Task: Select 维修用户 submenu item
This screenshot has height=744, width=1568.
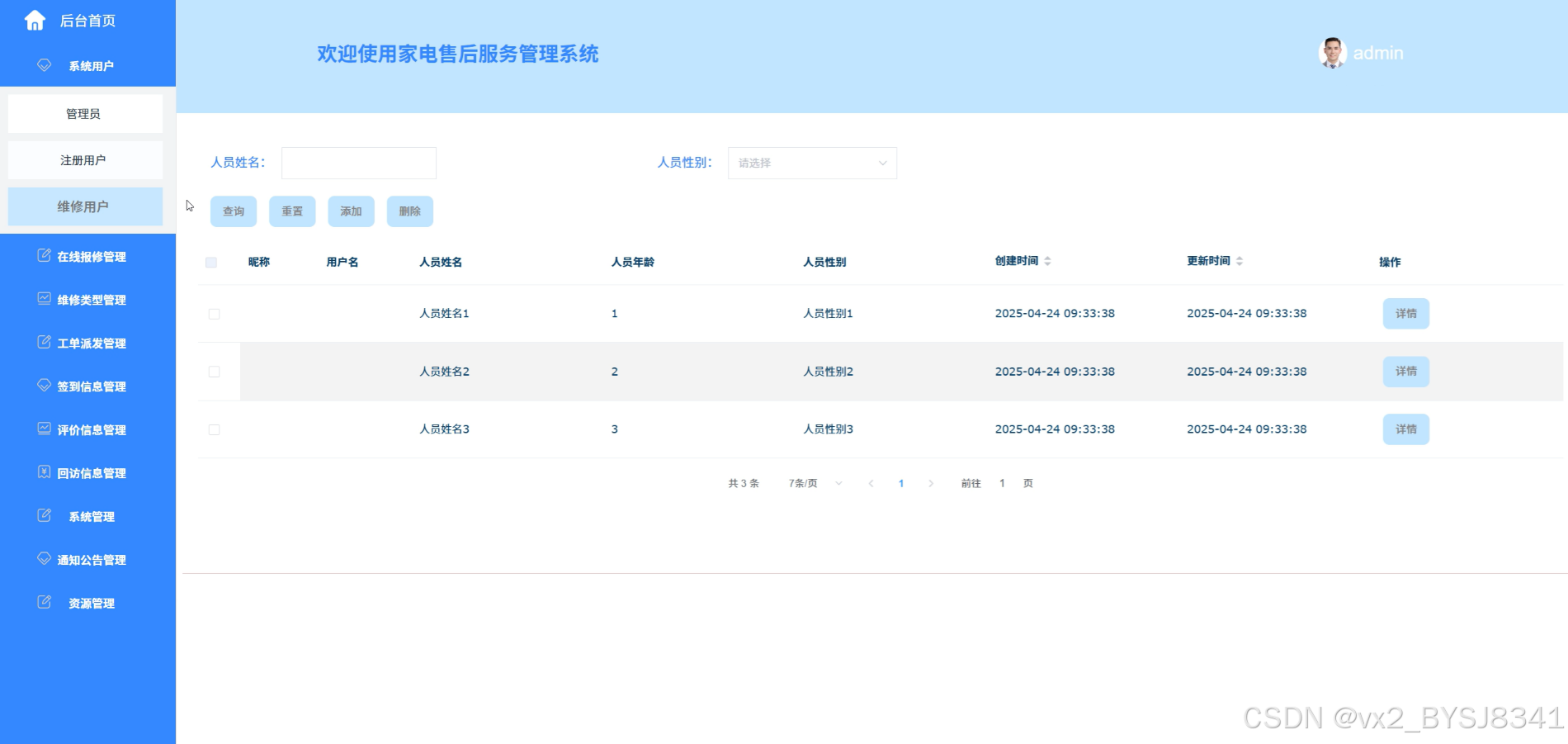Action: pyautogui.click(x=85, y=206)
